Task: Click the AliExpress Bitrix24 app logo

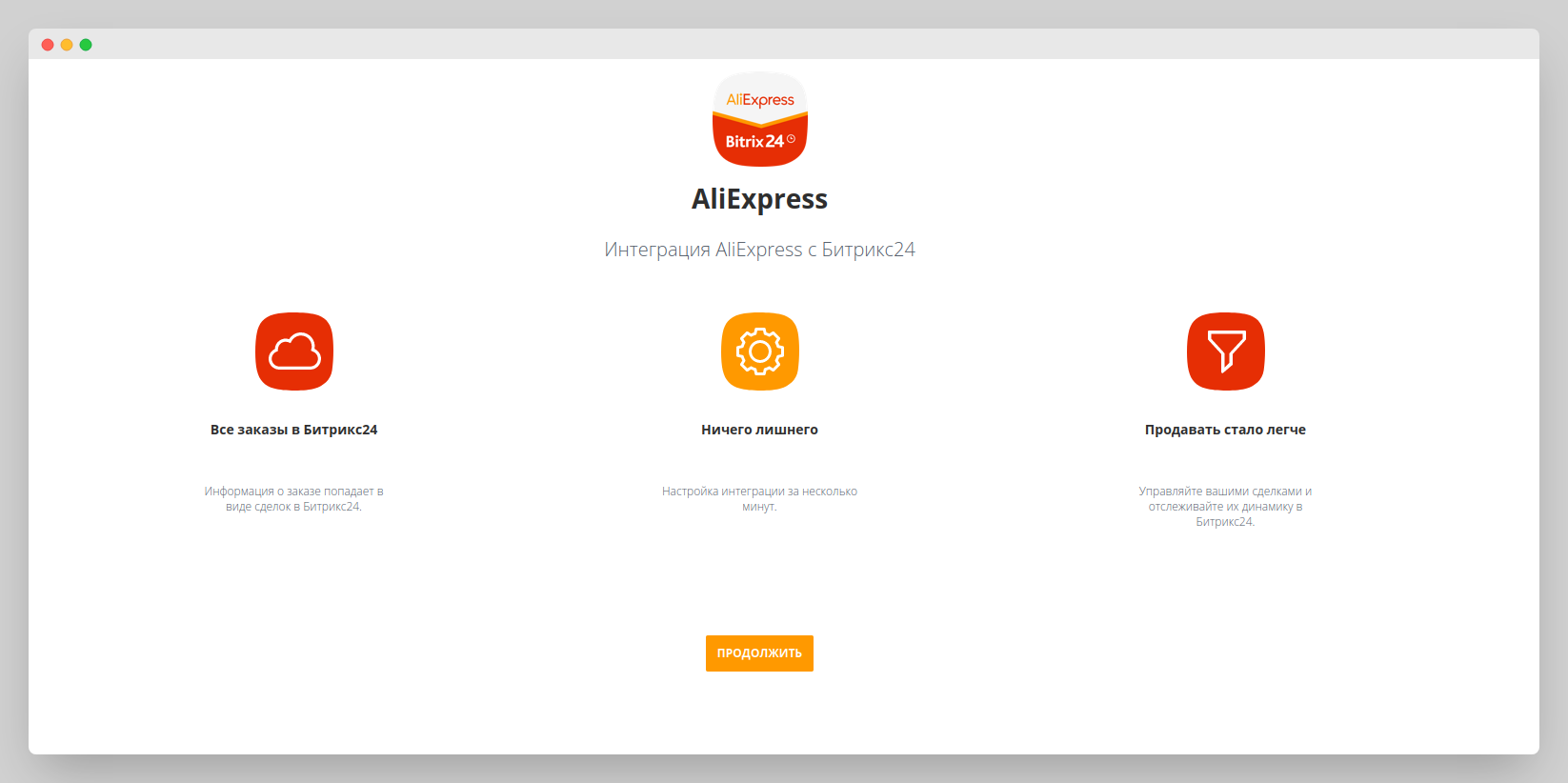Action: (760, 119)
